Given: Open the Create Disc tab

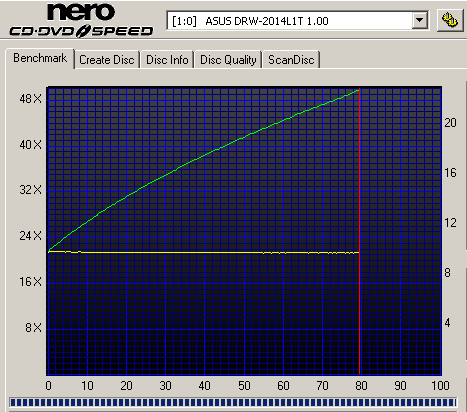Looking at the screenshot, I should [x=107, y=60].
